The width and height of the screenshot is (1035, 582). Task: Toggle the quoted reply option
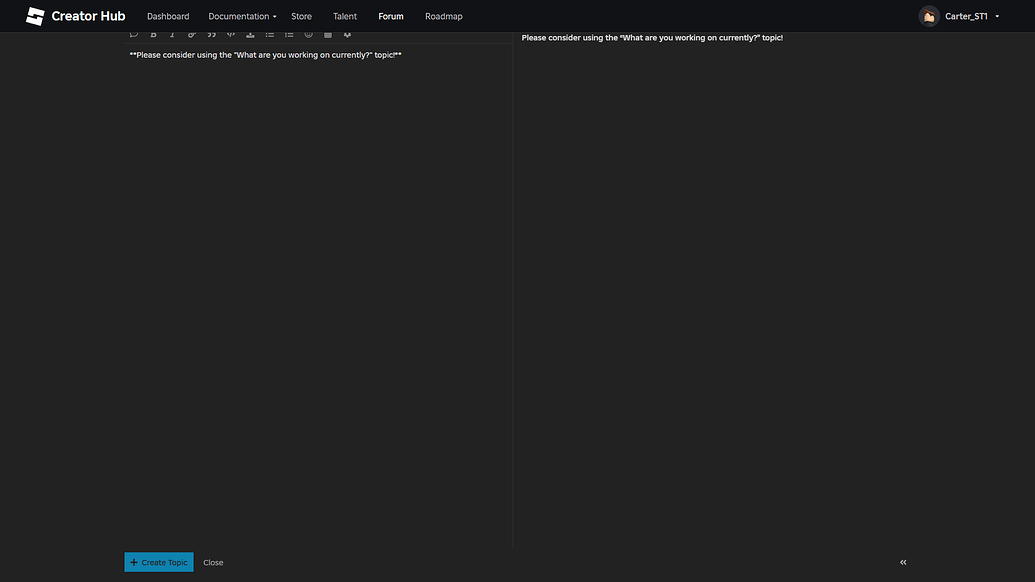point(133,33)
